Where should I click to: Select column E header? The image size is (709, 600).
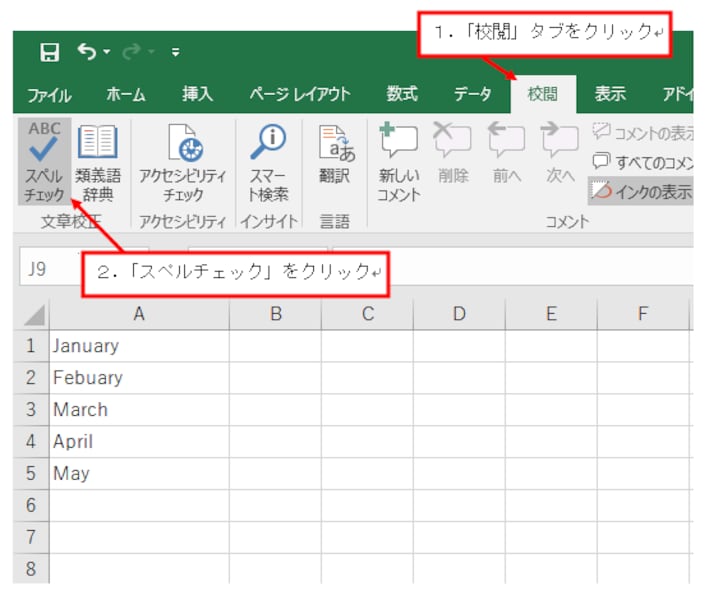[551, 313]
